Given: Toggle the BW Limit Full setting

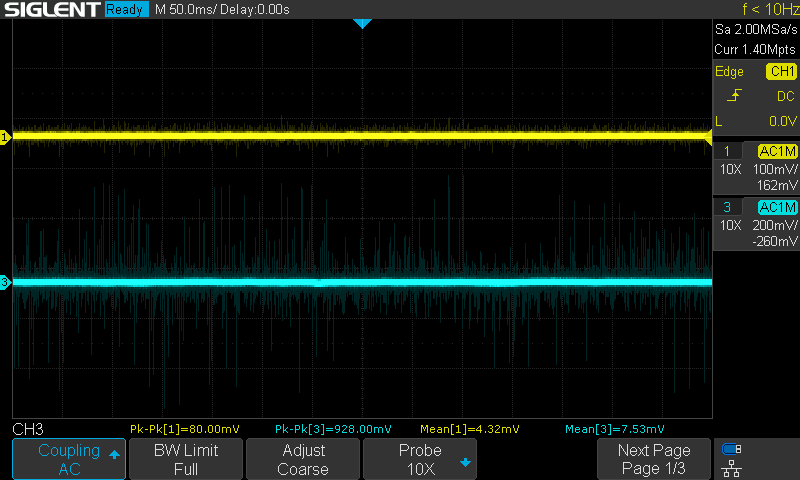Looking at the screenshot, I should (186, 459).
